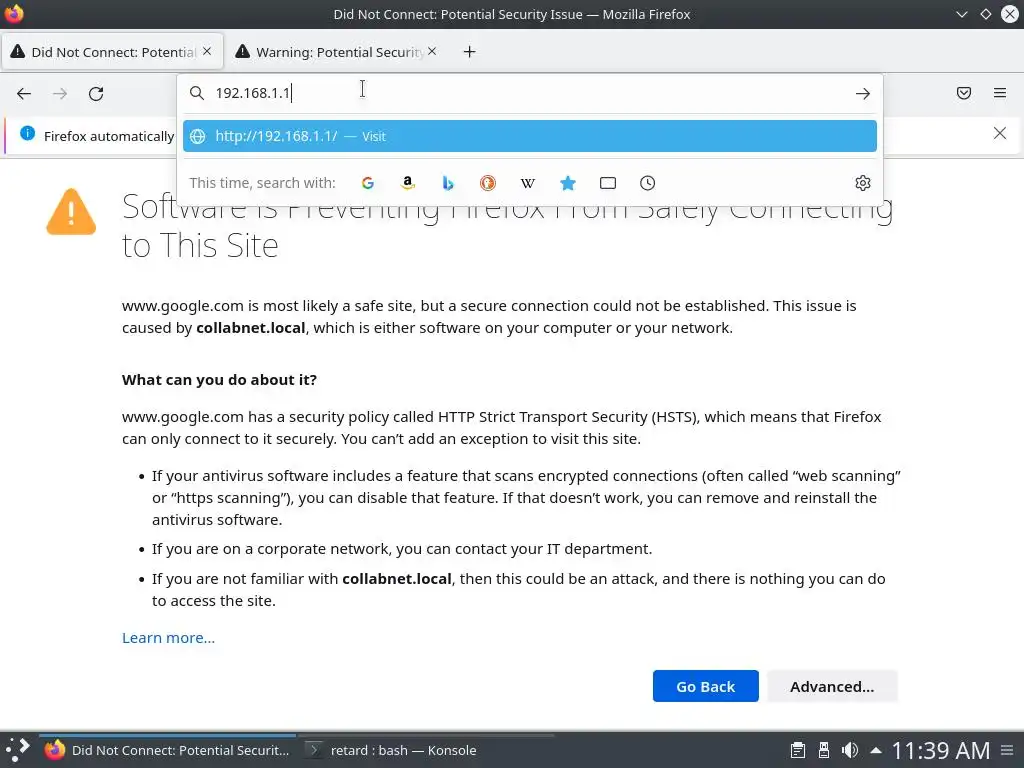Image resolution: width=1024 pixels, height=768 pixels.
Task: Search this time with DuckDuckGo
Action: 488,183
